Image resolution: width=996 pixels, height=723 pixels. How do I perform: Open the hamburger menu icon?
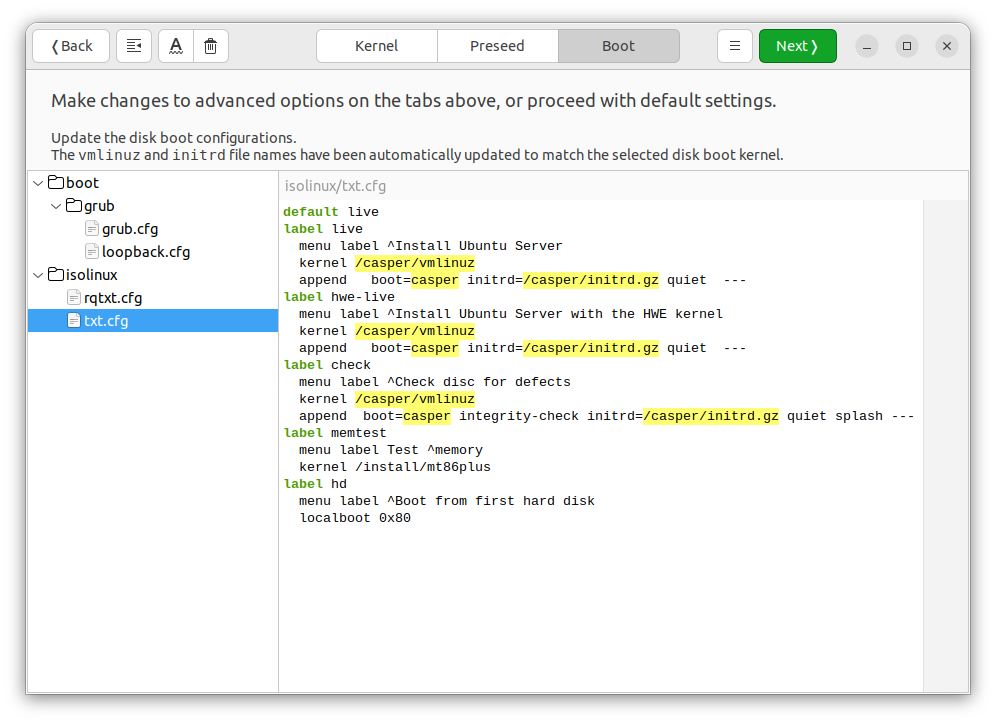[735, 45]
